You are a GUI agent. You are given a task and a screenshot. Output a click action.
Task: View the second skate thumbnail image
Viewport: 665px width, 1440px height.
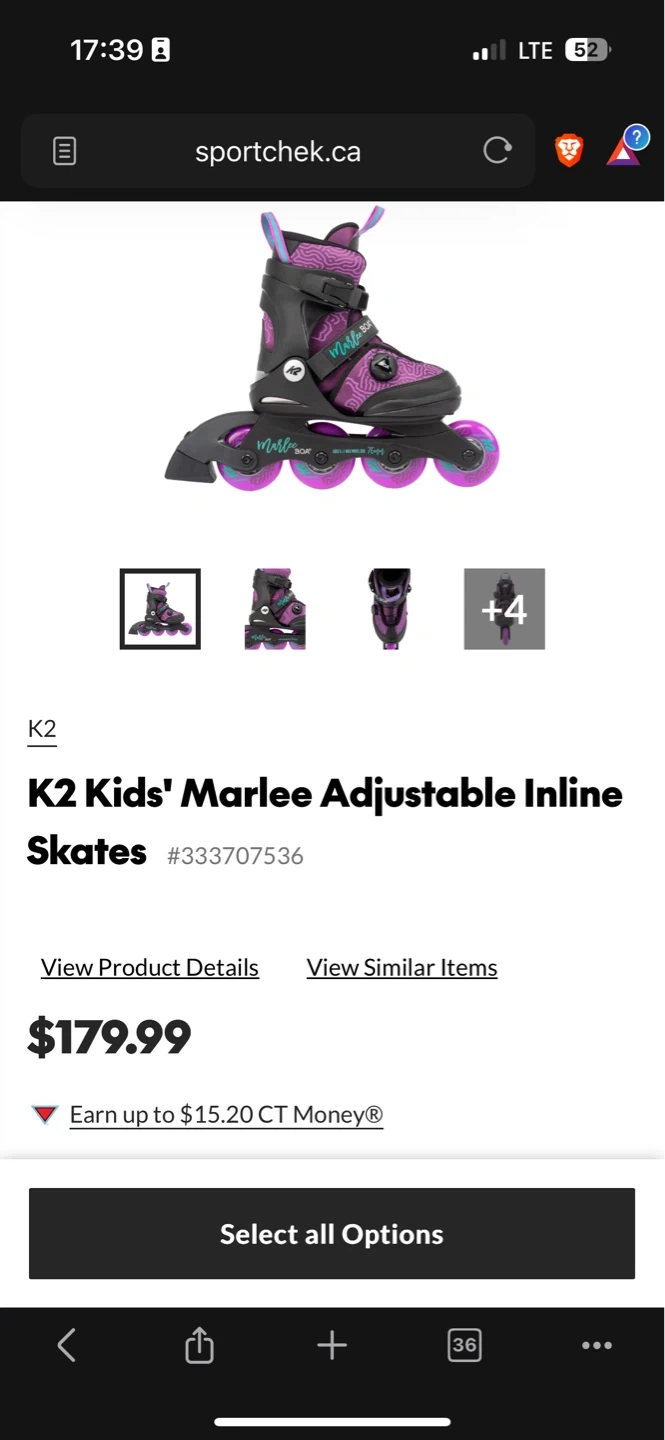[x=275, y=609]
